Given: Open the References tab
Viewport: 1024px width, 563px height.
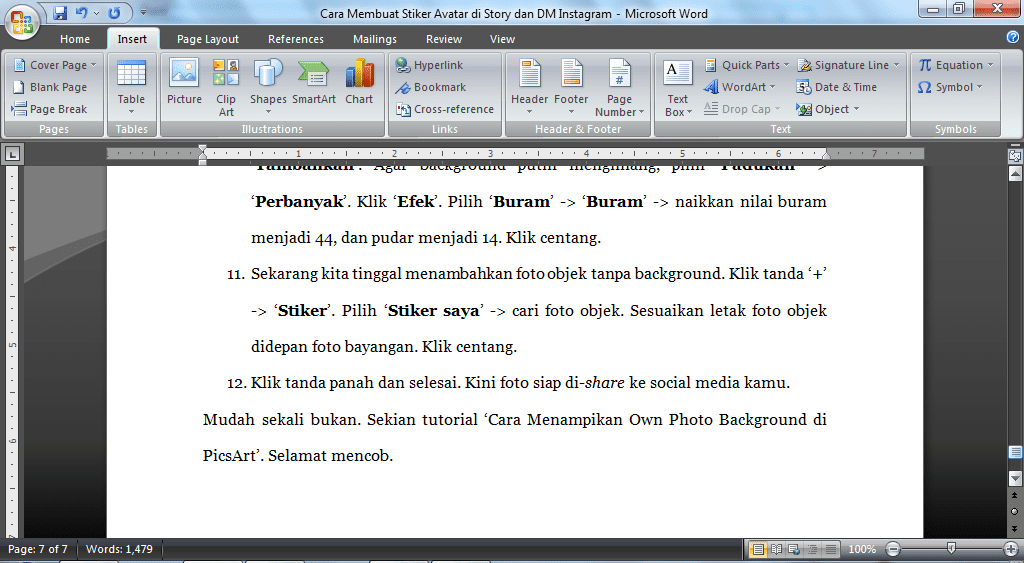Looking at the screenshot, I should pos(296,39).
